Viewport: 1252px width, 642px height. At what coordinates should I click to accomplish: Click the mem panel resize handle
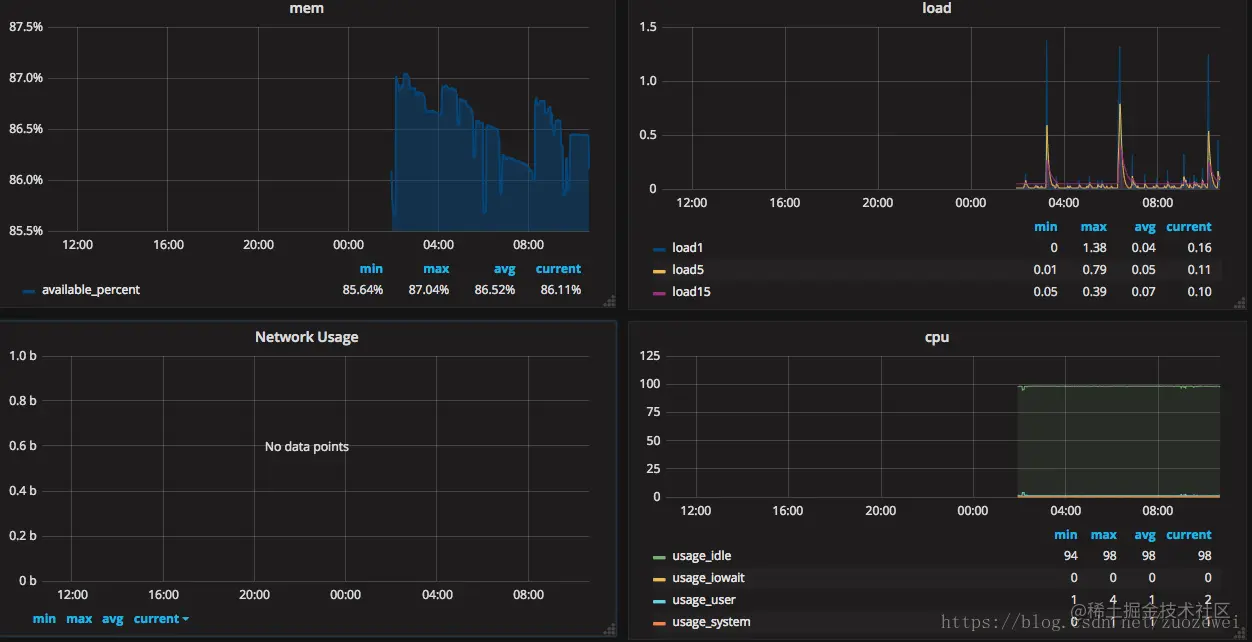point(609,300)
